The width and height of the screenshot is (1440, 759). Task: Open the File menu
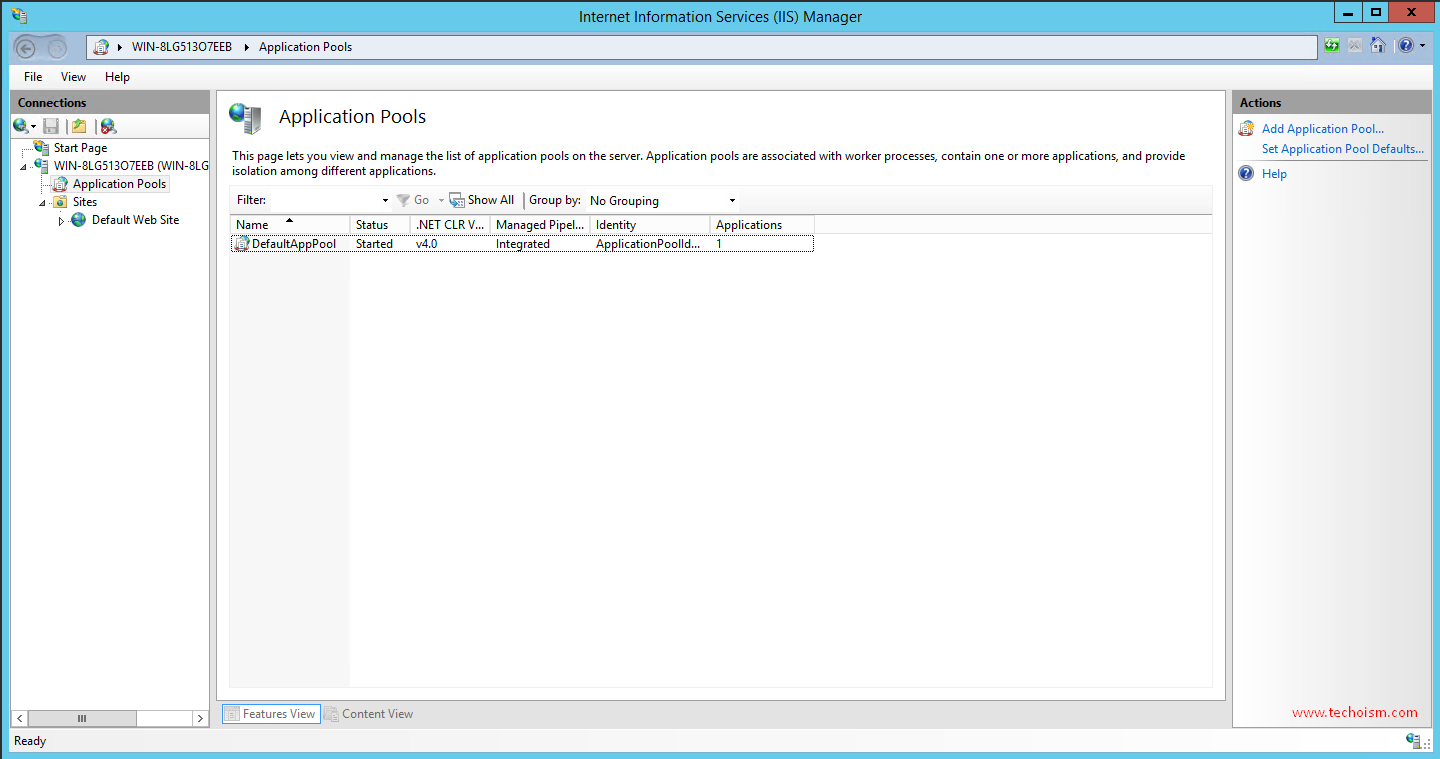pos(33,77)
